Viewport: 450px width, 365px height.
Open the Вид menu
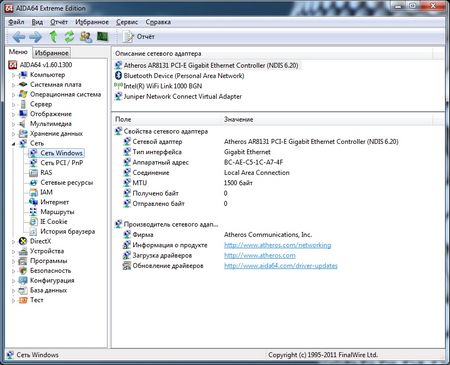coord(37,22)
